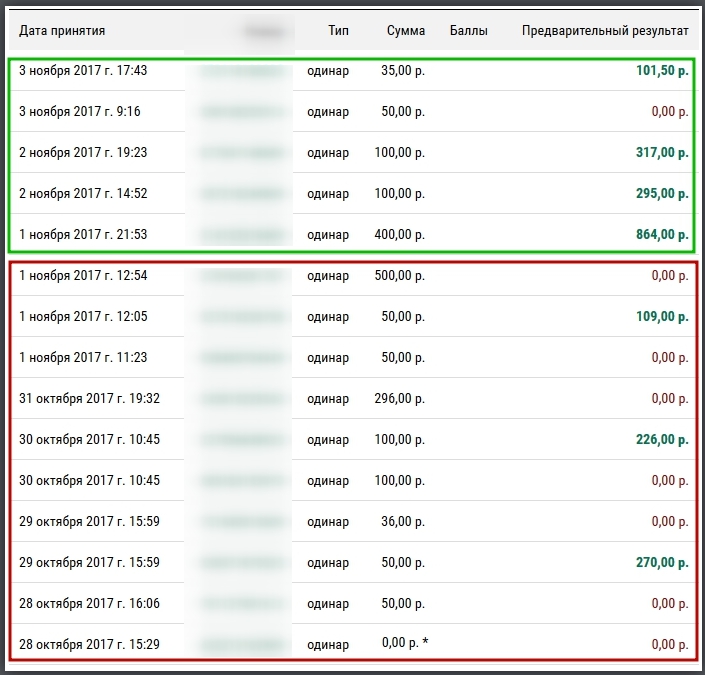Screen dimensions: 705x675
Task: Select date "1 ноября 2017 г. 11:23"
Action: (83, 357)
